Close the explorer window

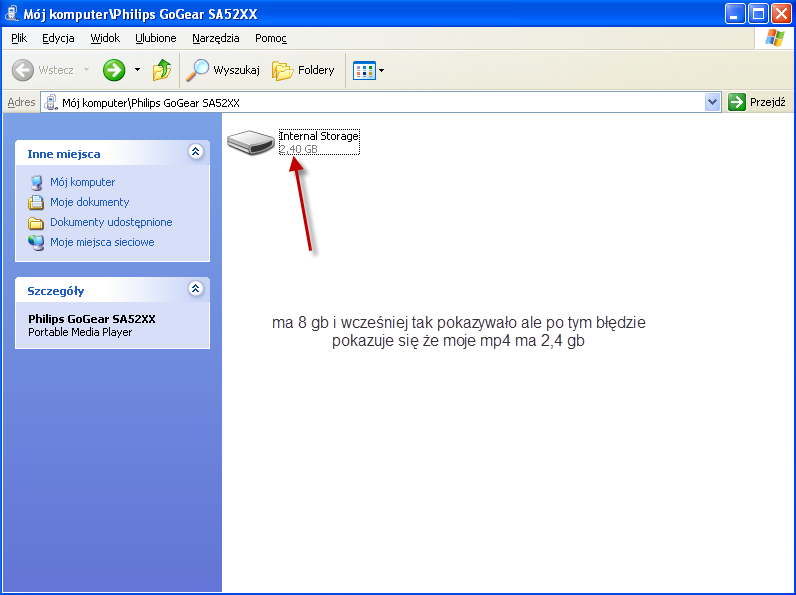pyautogui.click(x=782, y=14)
